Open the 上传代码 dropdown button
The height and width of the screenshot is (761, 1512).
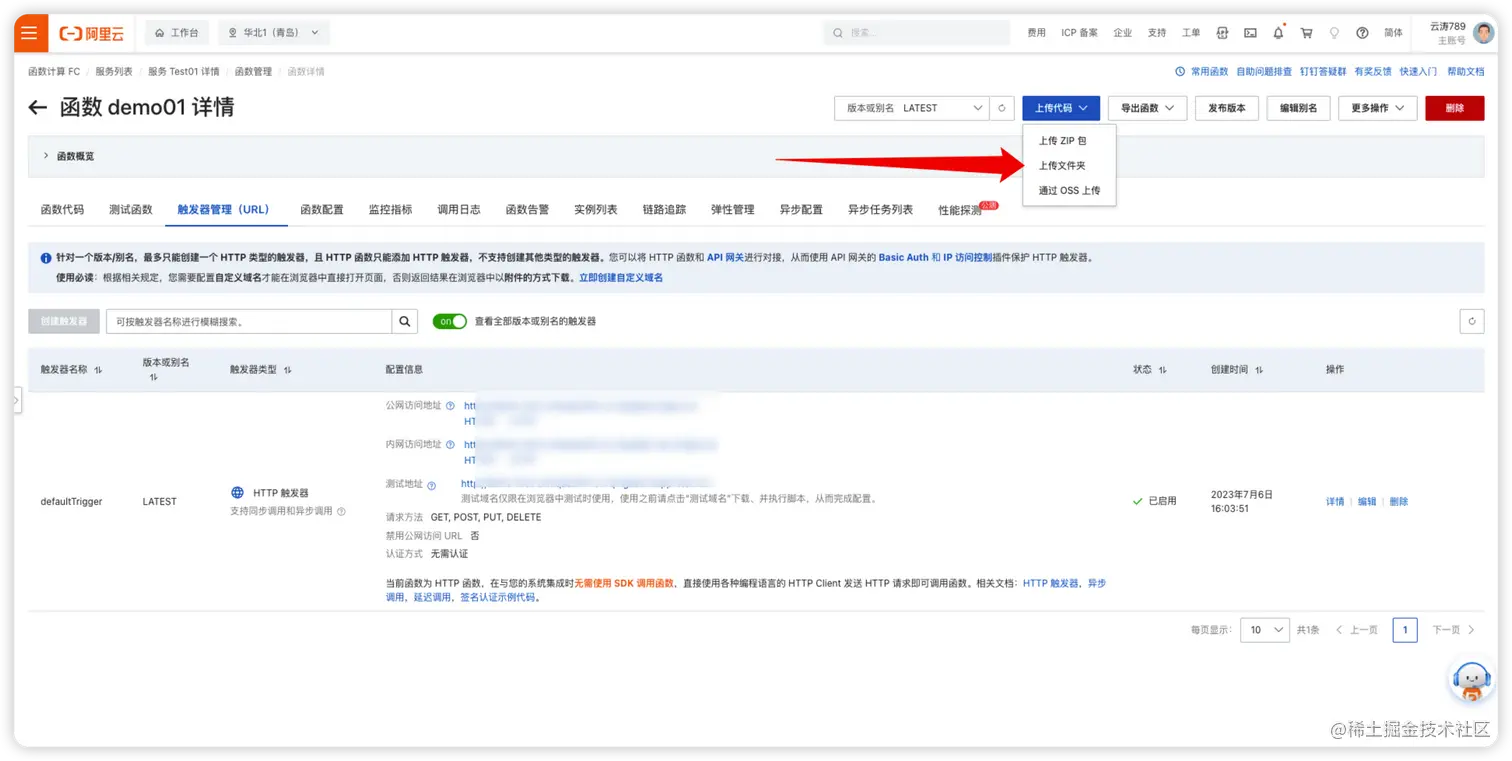[1061, 108]
